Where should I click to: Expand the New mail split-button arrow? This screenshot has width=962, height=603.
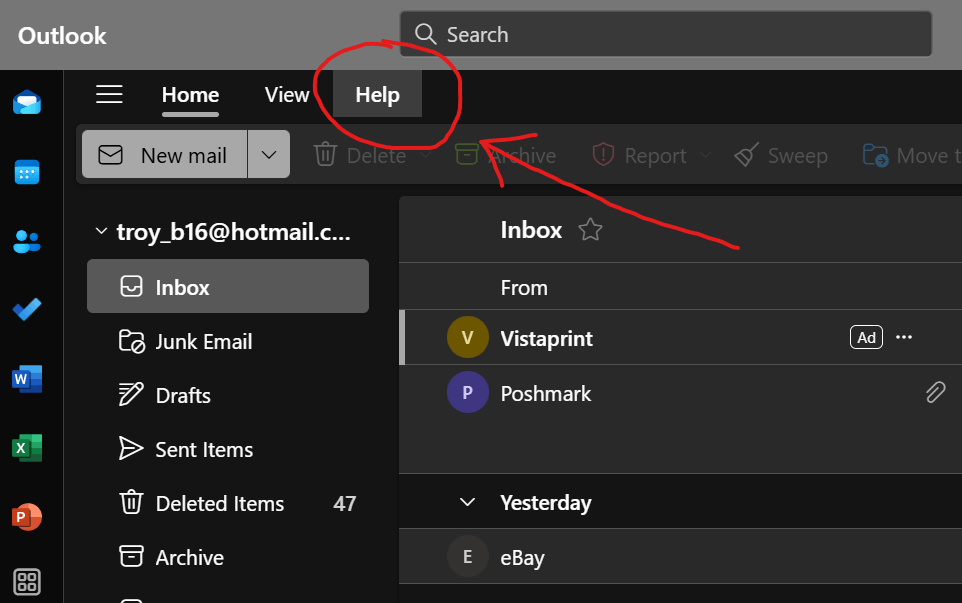point(268,154)
